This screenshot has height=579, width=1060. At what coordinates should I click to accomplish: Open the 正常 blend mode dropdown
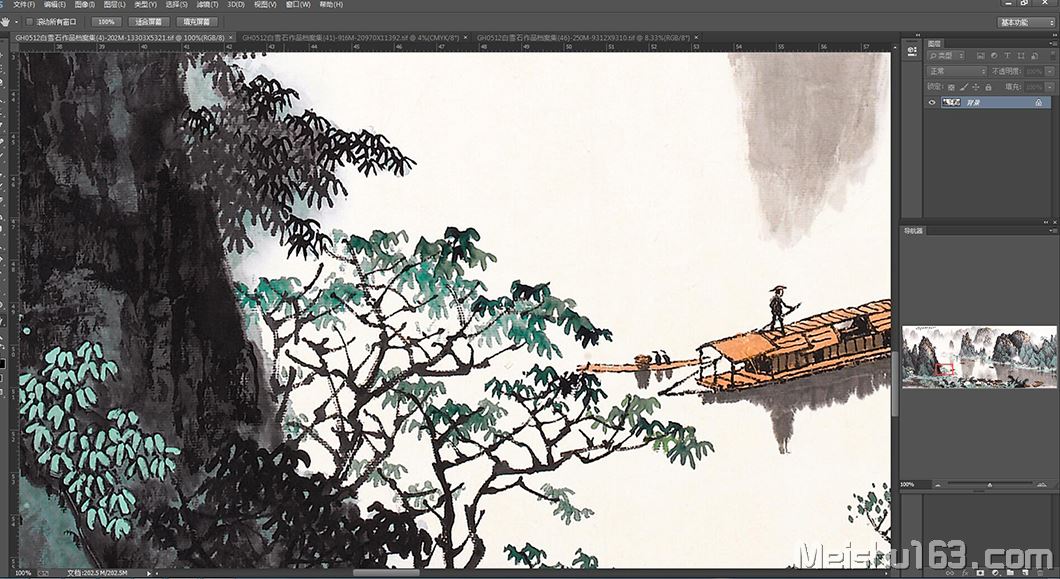(957, 71)
